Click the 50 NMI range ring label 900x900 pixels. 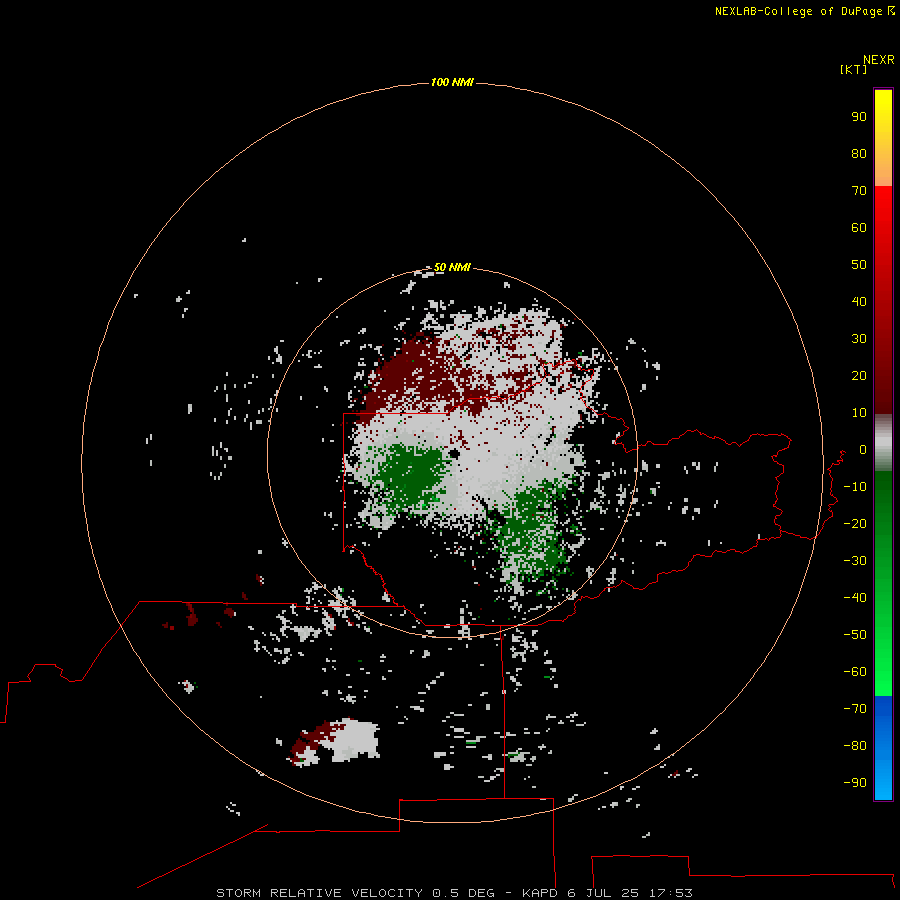coord(452,267)
